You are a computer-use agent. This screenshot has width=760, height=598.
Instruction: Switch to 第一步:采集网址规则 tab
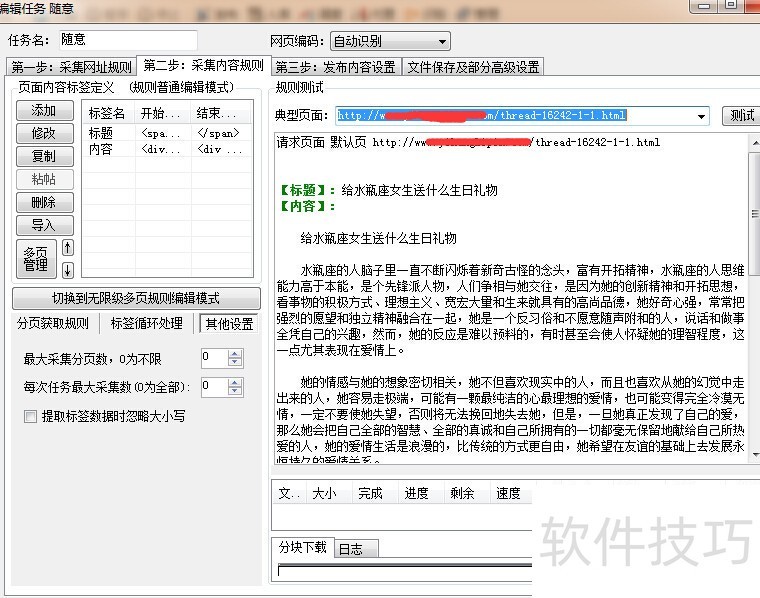pos(71,67)
